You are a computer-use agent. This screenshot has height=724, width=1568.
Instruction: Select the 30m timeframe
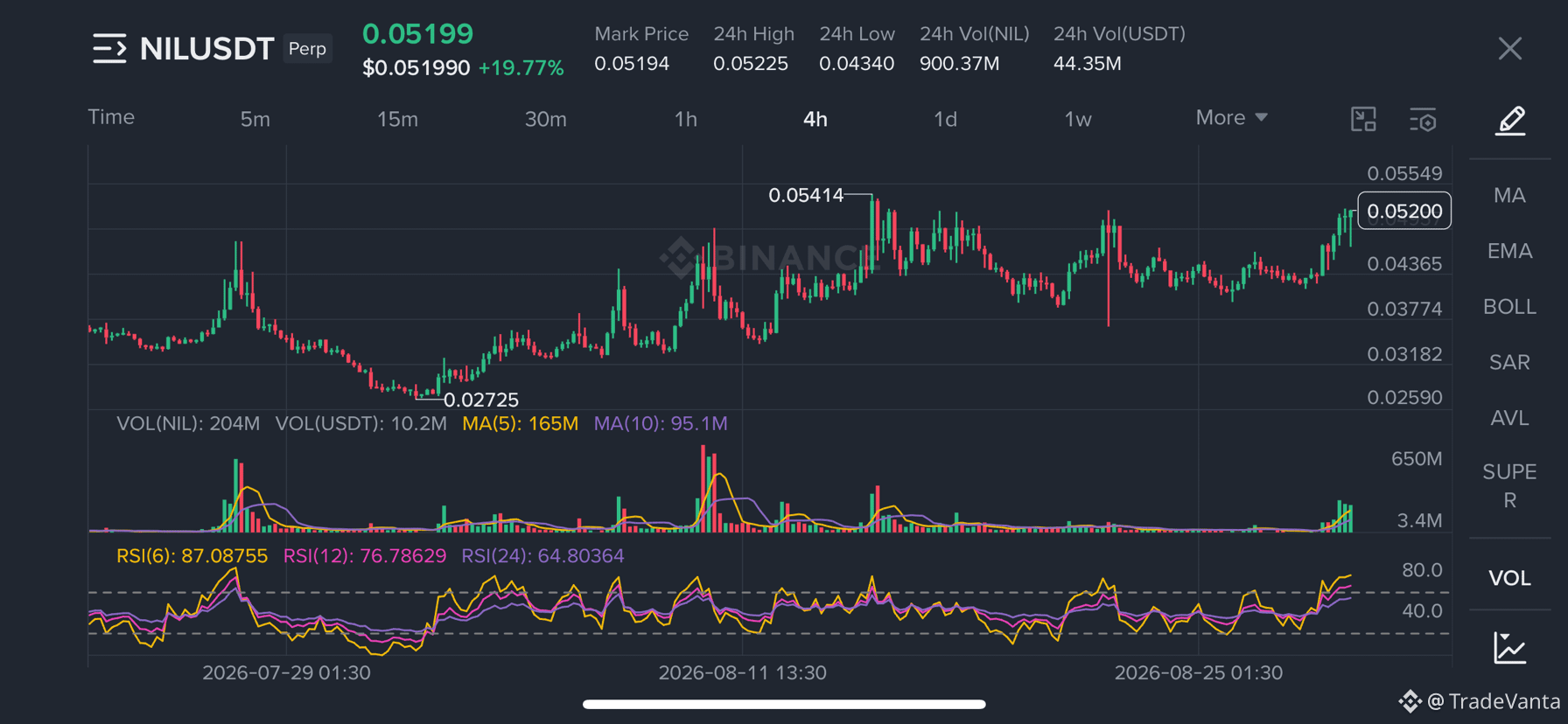(545, 119)
